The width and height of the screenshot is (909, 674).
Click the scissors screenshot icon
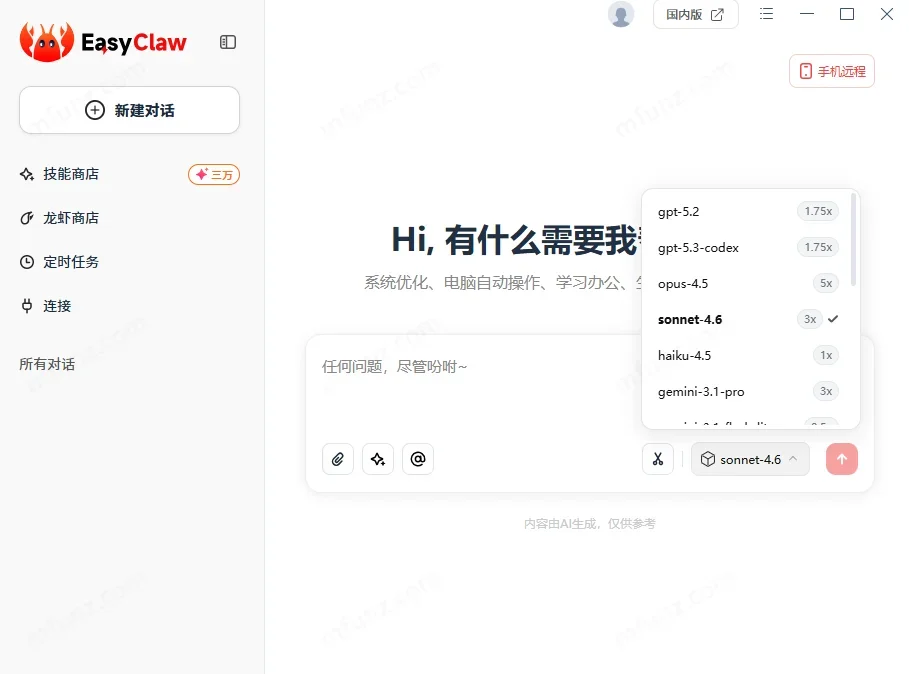658,459
